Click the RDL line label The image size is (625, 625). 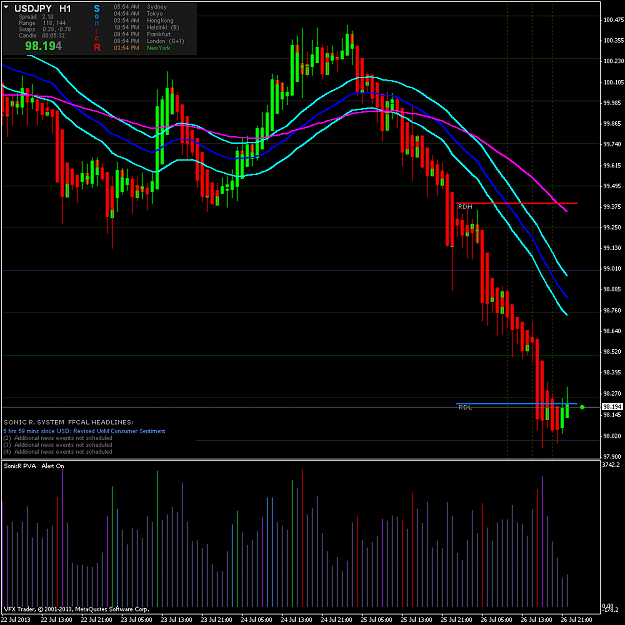click(x=465, y=408)
